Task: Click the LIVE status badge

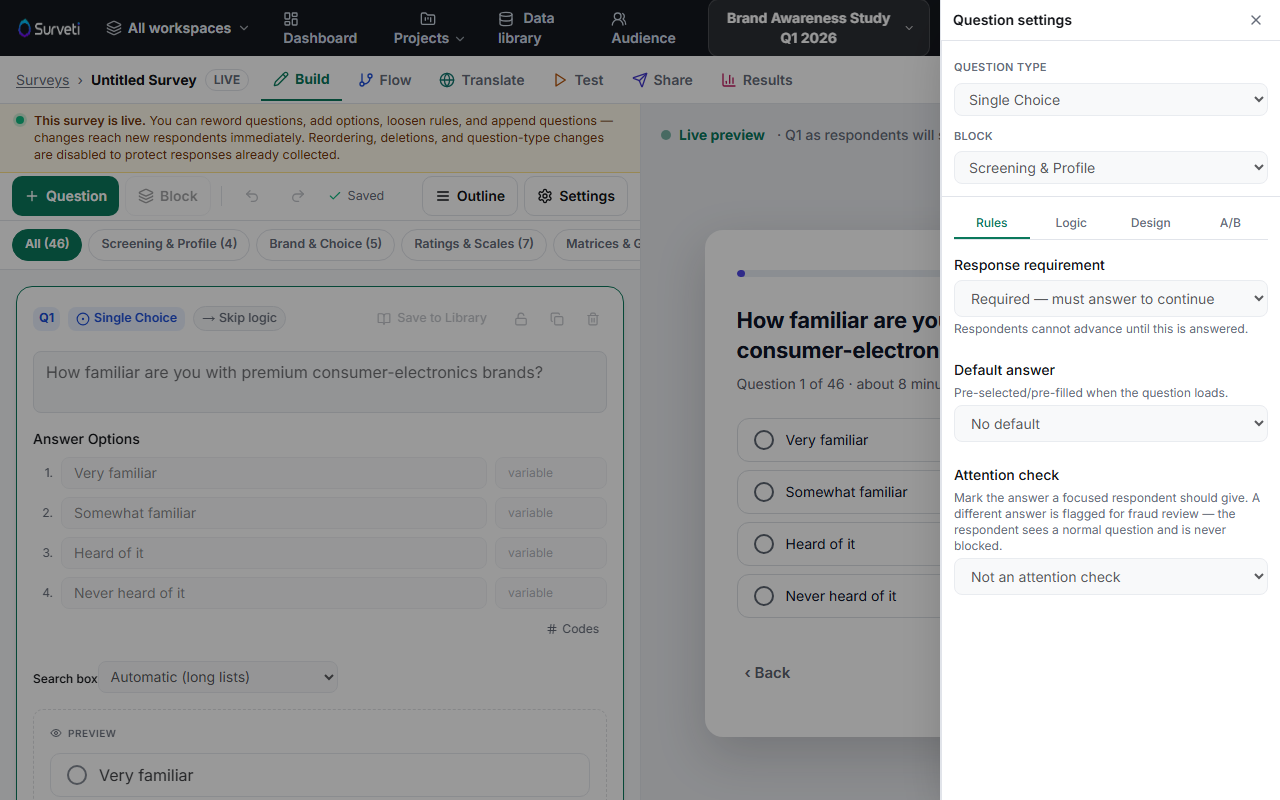Action: pyautogui.click(x=227, y=80)
